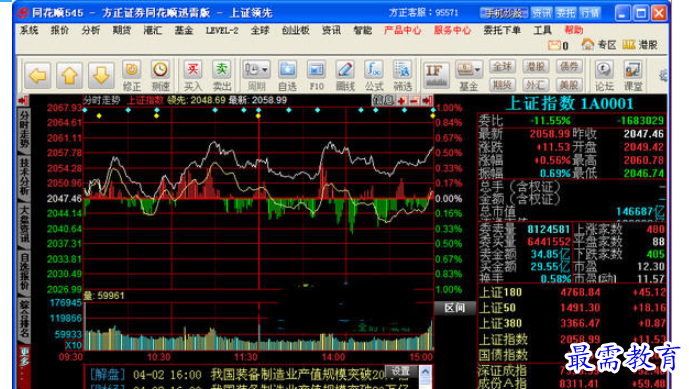The height and width of the screenshot is (389, 689).
Task: Open the F10 company info icon
Action: coord(316,76)
